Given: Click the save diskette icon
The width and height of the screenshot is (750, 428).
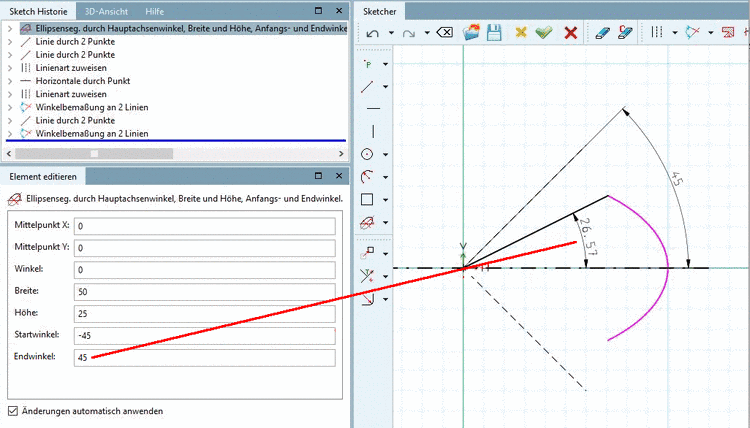Looking at the screenshot, I should click(494, 33).
